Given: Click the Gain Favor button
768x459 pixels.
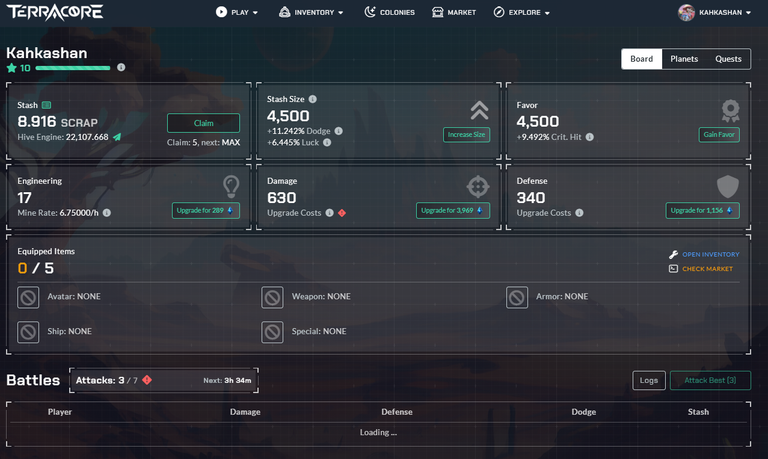Looking at the screenshot, I should click(719, 135).
